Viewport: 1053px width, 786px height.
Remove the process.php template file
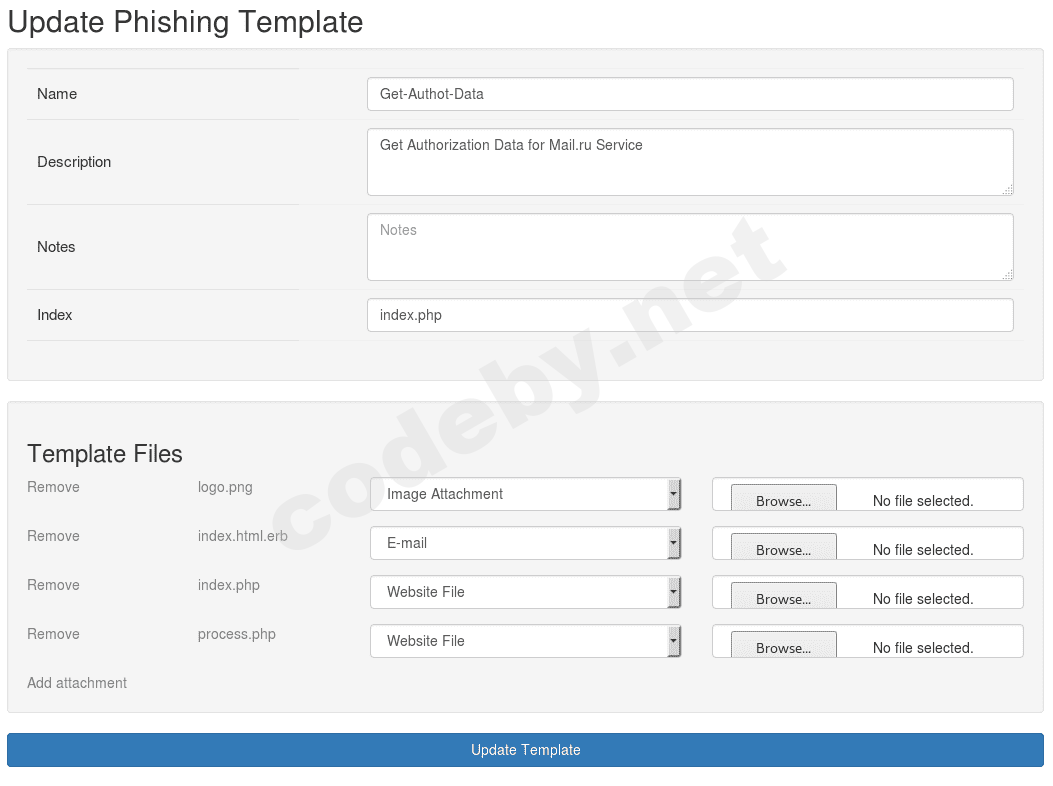coord(53,634)
